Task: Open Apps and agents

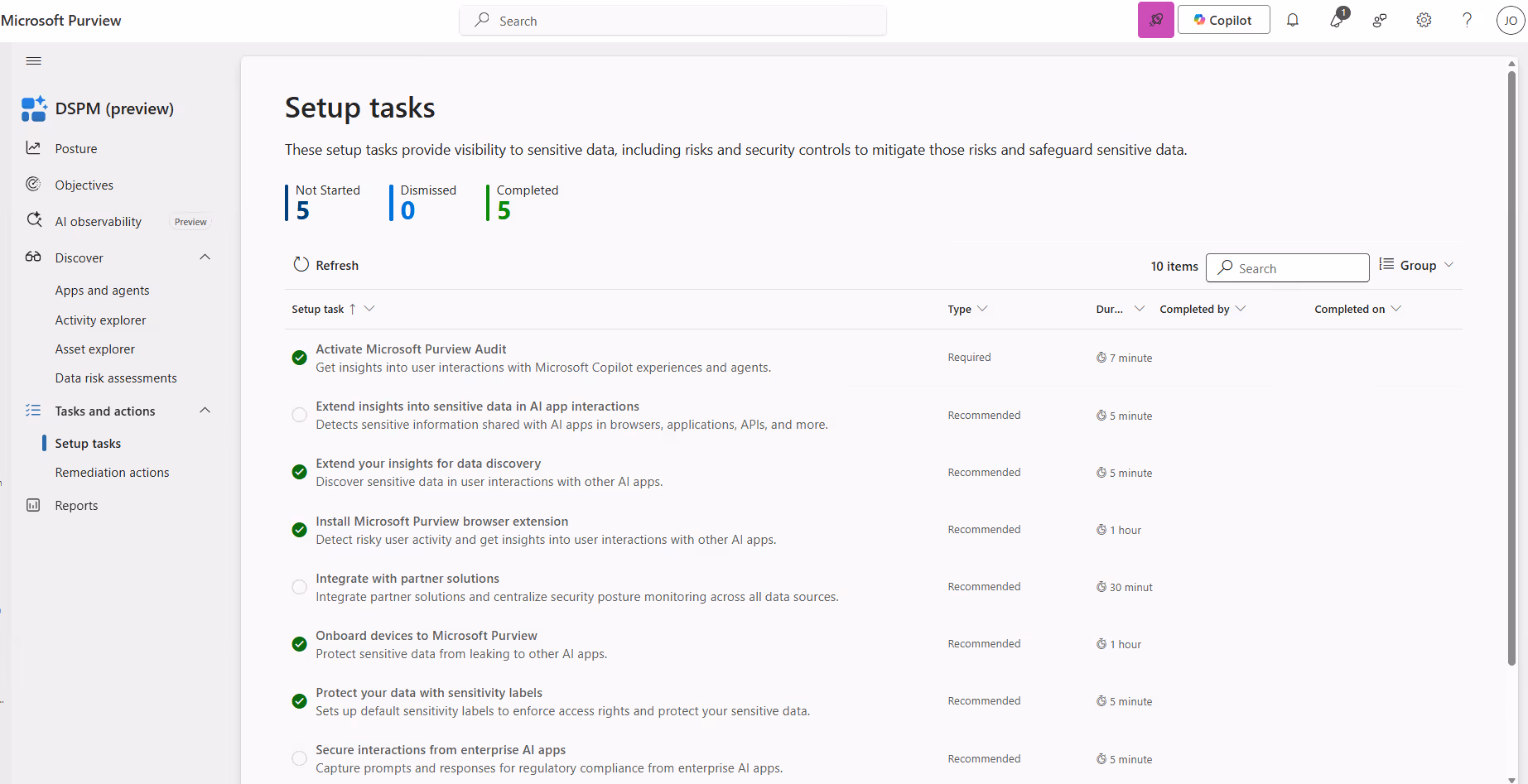Action: click(102, 290)
